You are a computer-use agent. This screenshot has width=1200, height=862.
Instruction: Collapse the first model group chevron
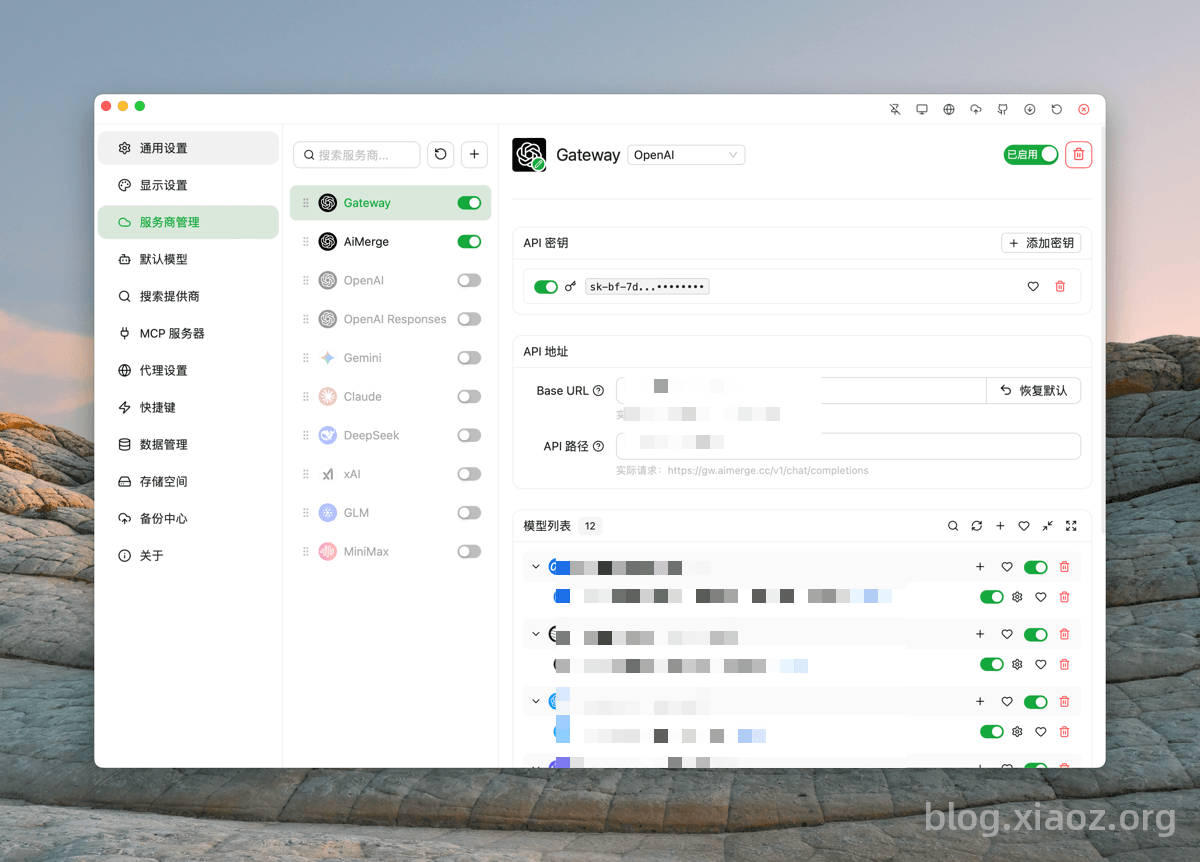coord(536,567)
